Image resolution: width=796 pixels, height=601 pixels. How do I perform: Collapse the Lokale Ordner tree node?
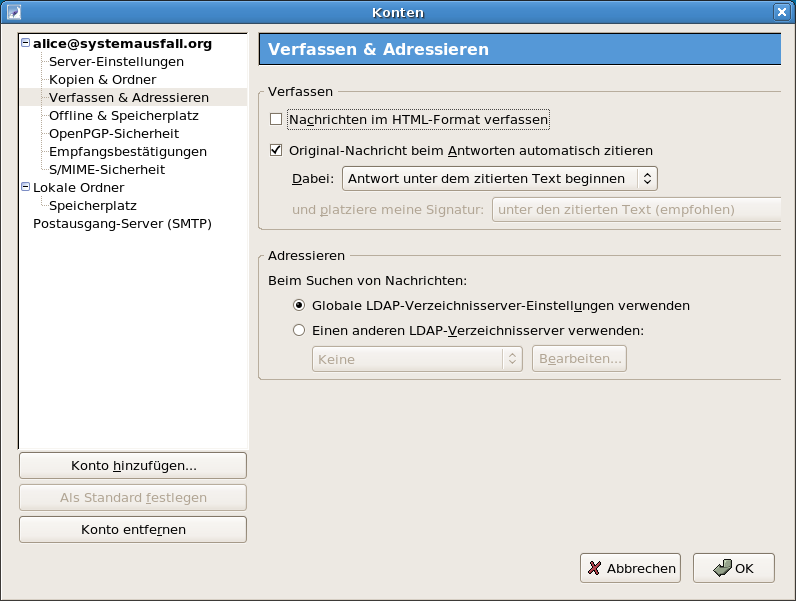pyautogui.click(x=25, y=187)
